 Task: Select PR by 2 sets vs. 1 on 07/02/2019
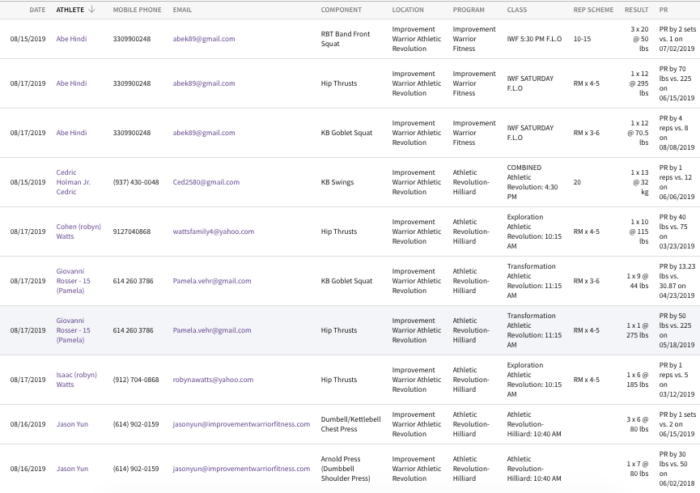click(677, 39)
